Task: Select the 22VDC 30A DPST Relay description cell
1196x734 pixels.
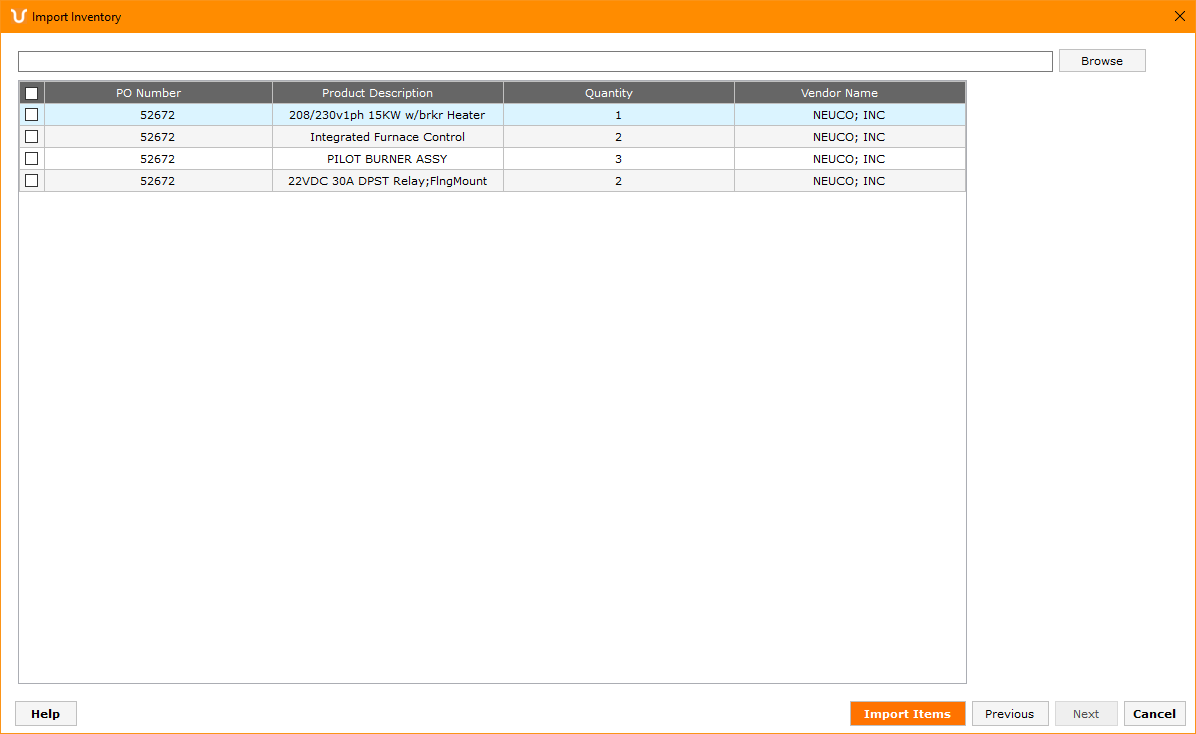Action: pos(387,181)
